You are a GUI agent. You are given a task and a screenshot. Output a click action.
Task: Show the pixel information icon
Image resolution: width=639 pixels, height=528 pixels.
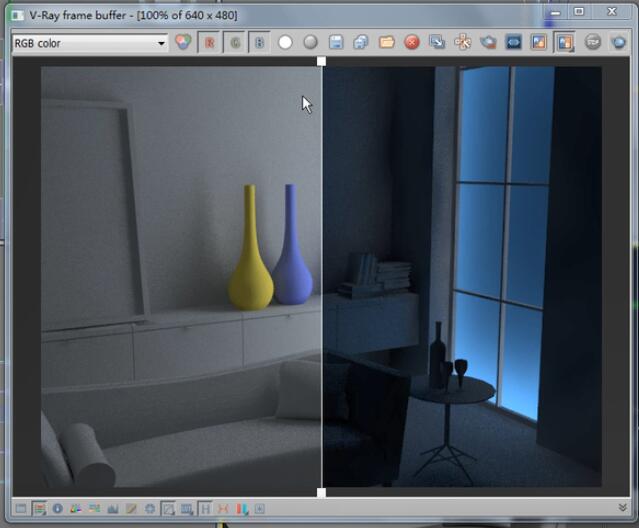(57, 509)
